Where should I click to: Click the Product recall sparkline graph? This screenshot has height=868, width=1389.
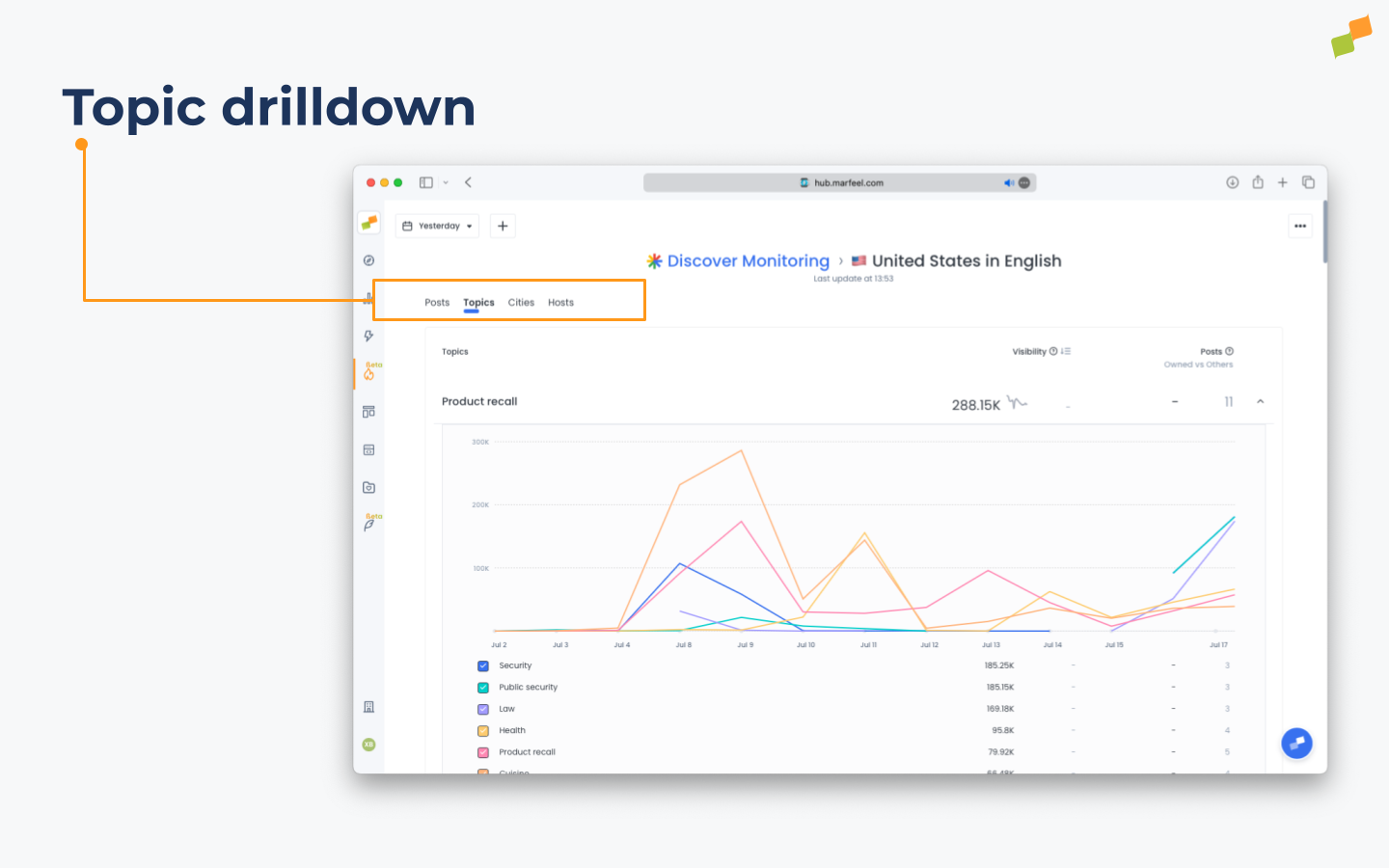[1018, 403]
